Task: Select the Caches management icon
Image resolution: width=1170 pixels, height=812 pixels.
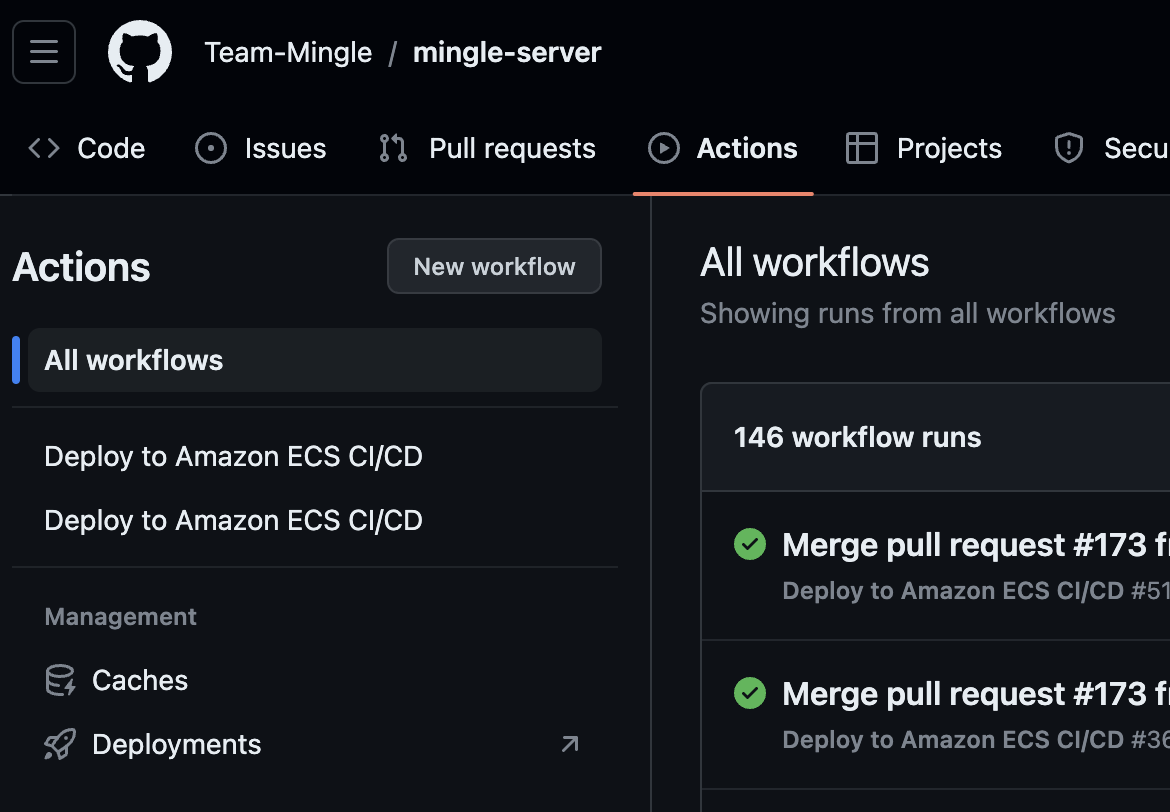Action: click(x=59, y=680)
